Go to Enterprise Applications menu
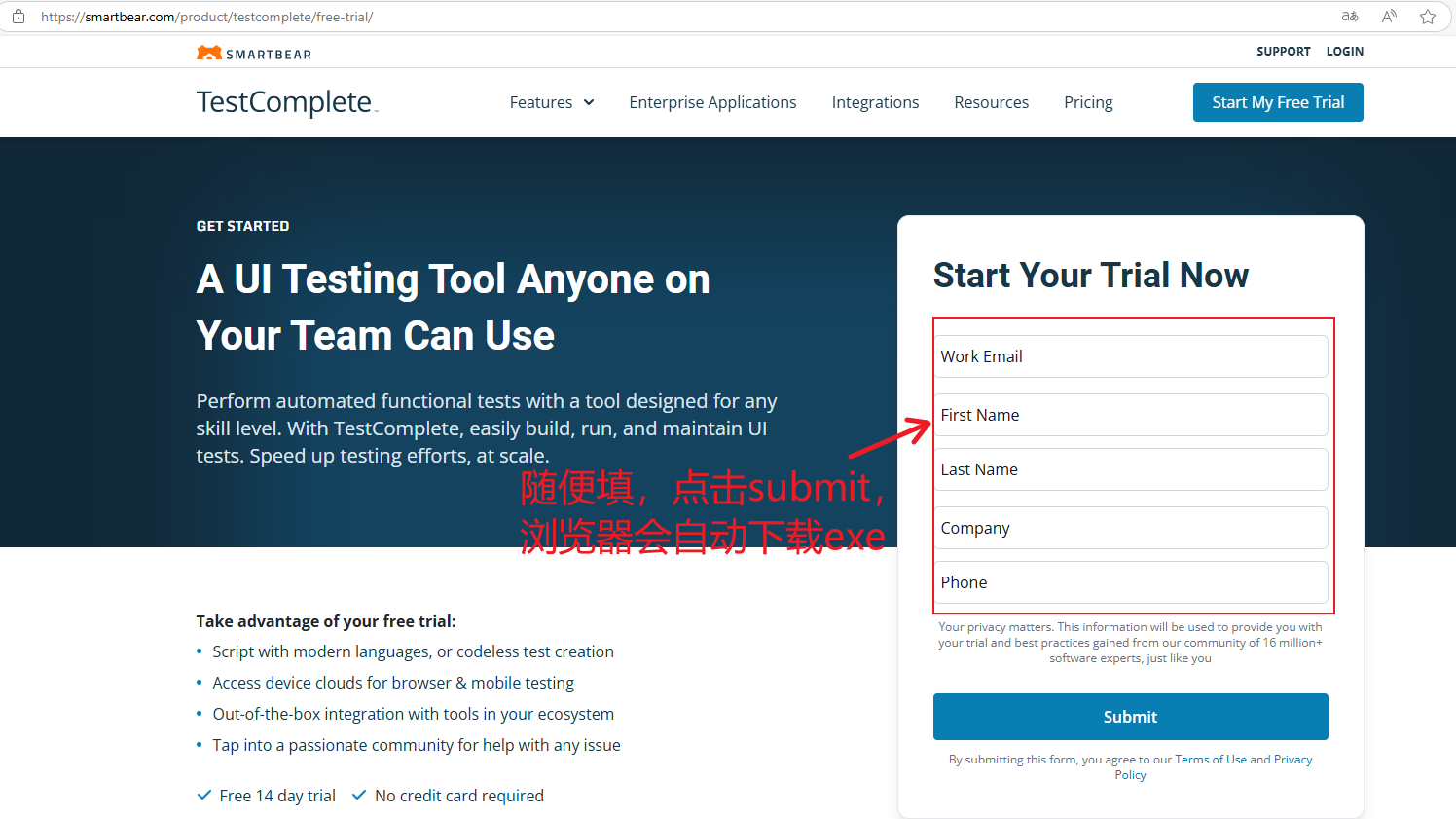 [x=712, y=102]
